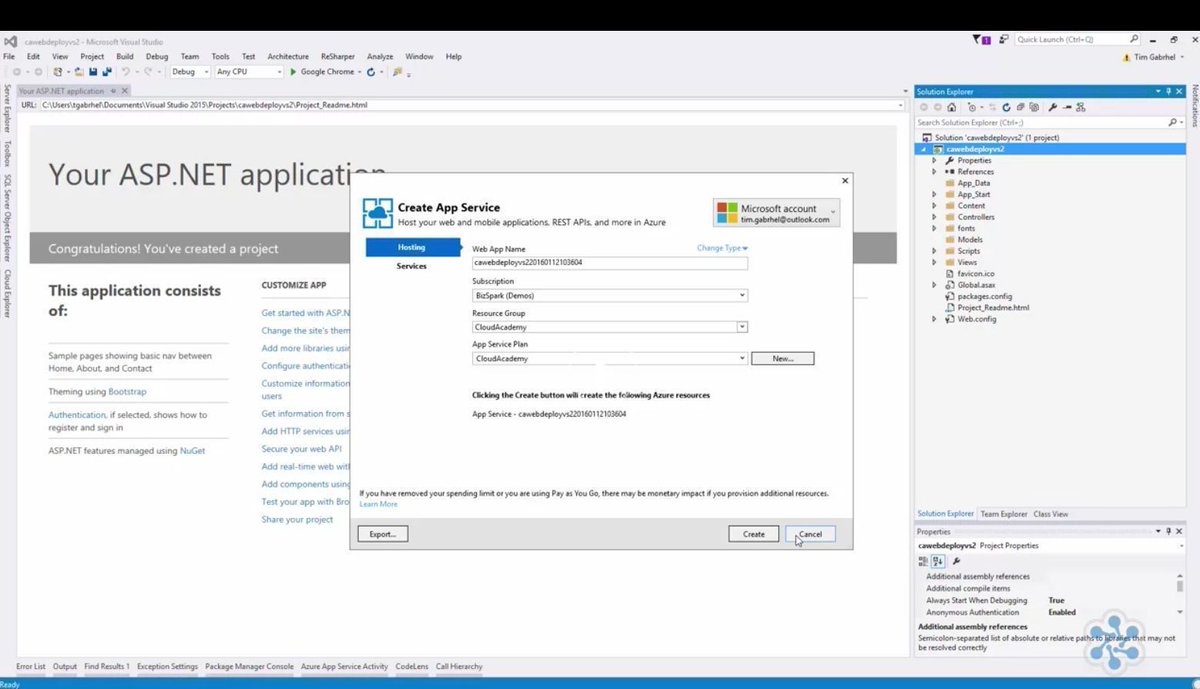Open the ReSharper menu

338,57
